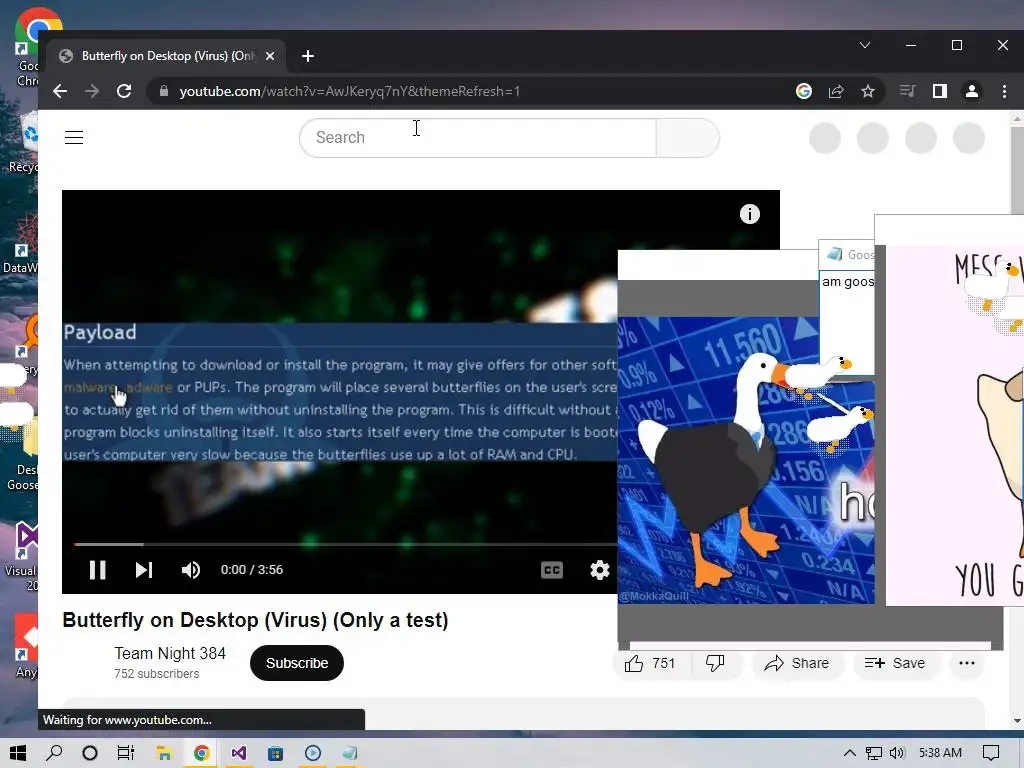1024x768 pixels.
Task: Open the YouTube hamburger guide menu
Action: click(74, 138)
